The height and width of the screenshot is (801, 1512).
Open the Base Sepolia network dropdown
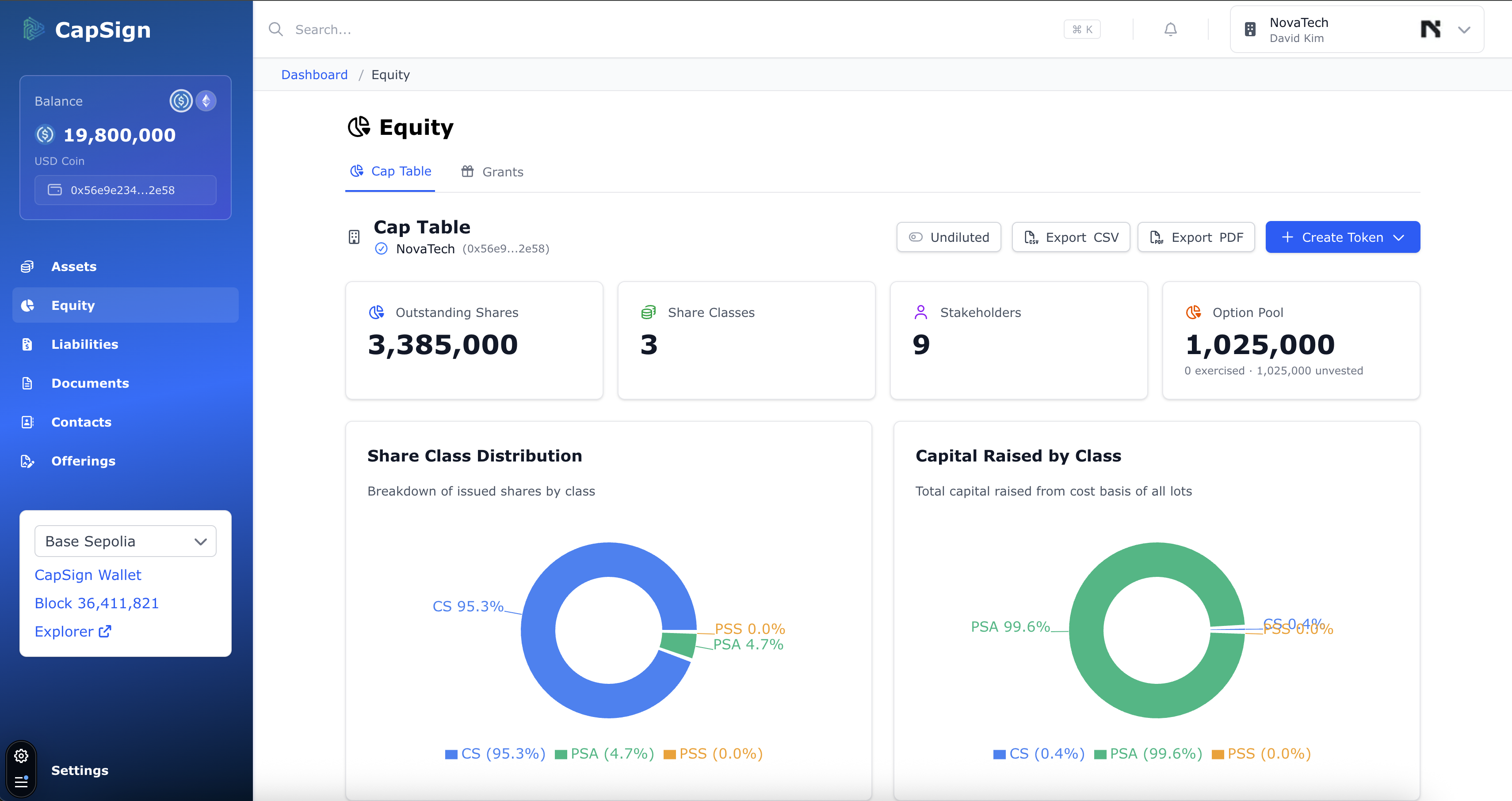pyautogui.click(x=124, y=541)
